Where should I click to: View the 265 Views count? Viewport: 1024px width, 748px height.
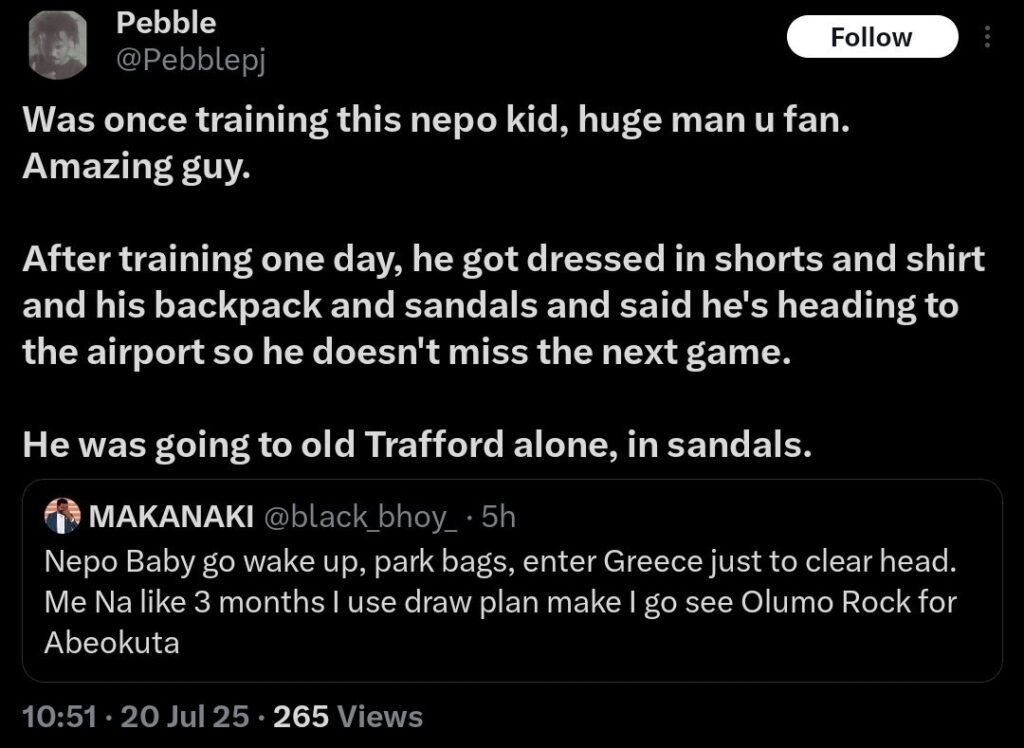point(348,716)
